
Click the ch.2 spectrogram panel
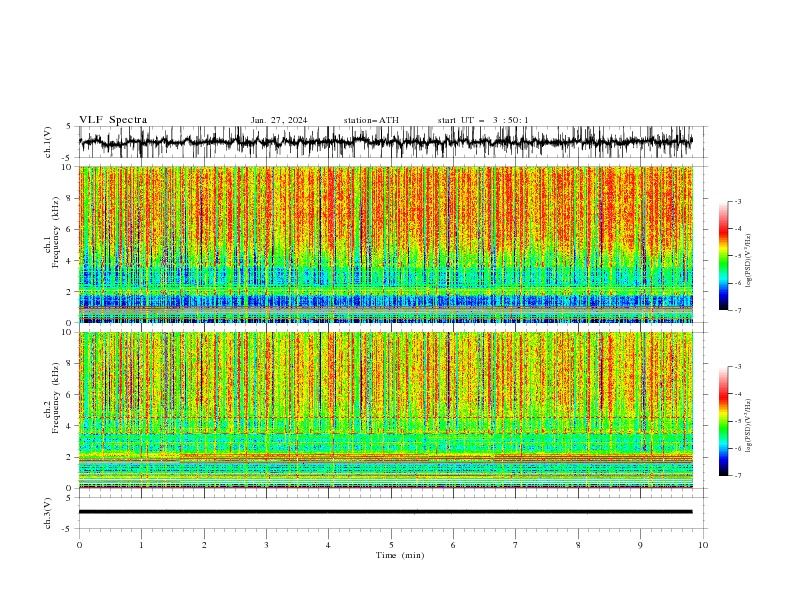[386, 410]
